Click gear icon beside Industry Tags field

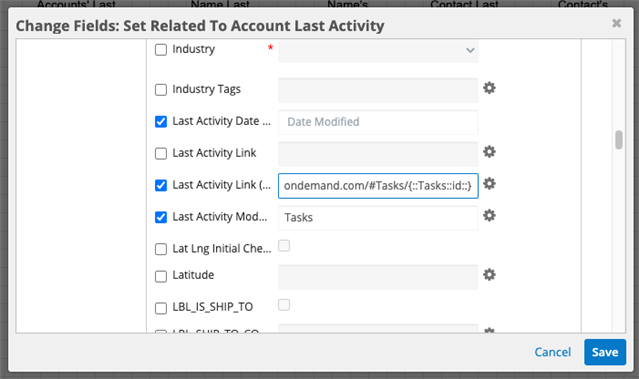489,88
